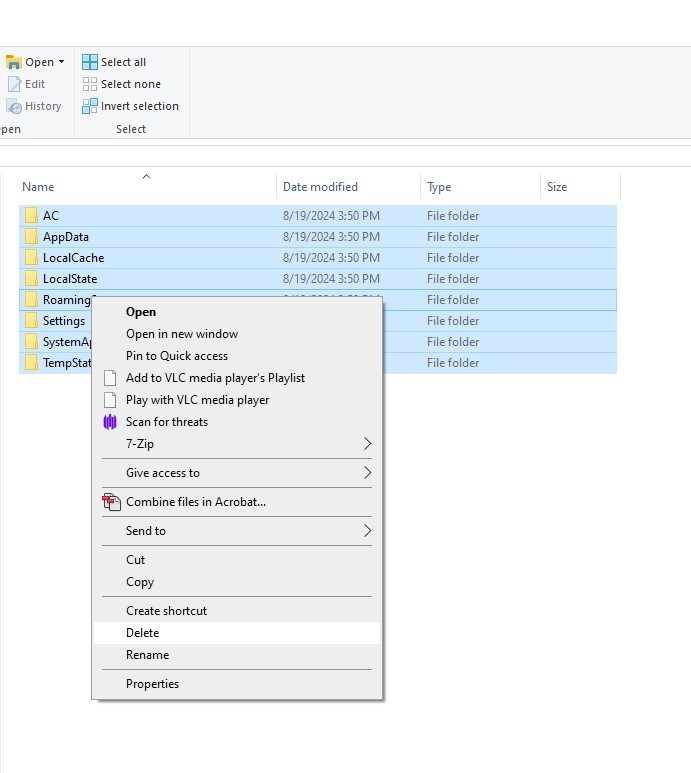This screenshot has width=691, height=773.
Task: Open the dropdown arrow beside Open
Action: click(x=61, y=62)
